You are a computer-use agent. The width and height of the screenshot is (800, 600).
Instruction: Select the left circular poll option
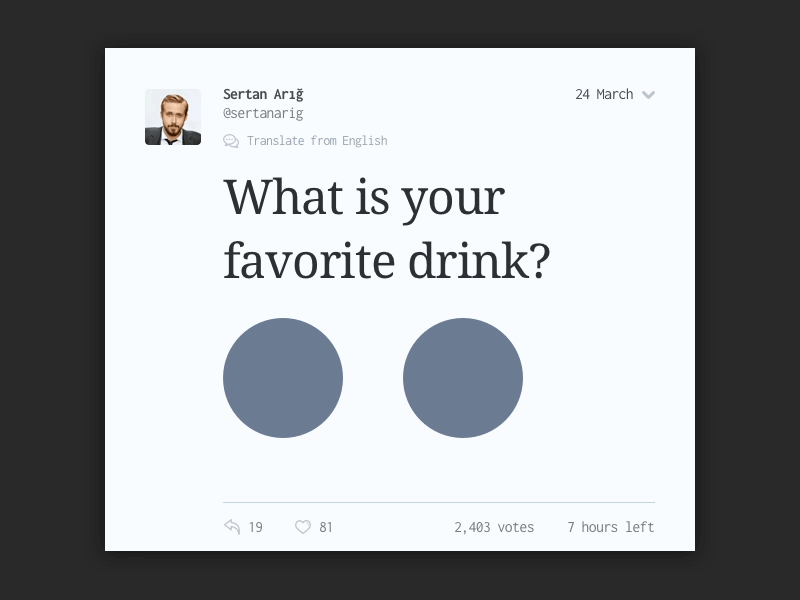(x=283, y=378)
